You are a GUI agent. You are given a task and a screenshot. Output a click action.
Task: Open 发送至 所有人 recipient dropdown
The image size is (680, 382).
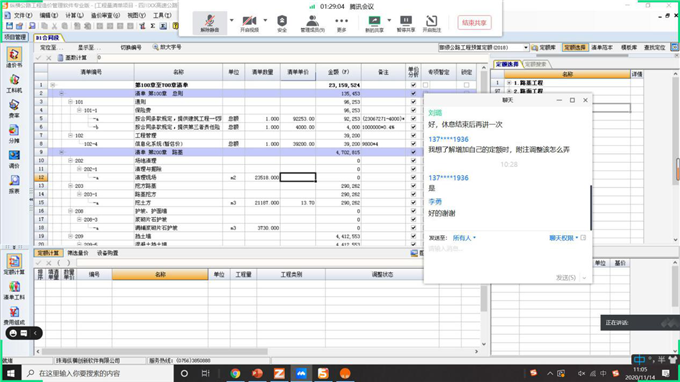coord(464,238)
